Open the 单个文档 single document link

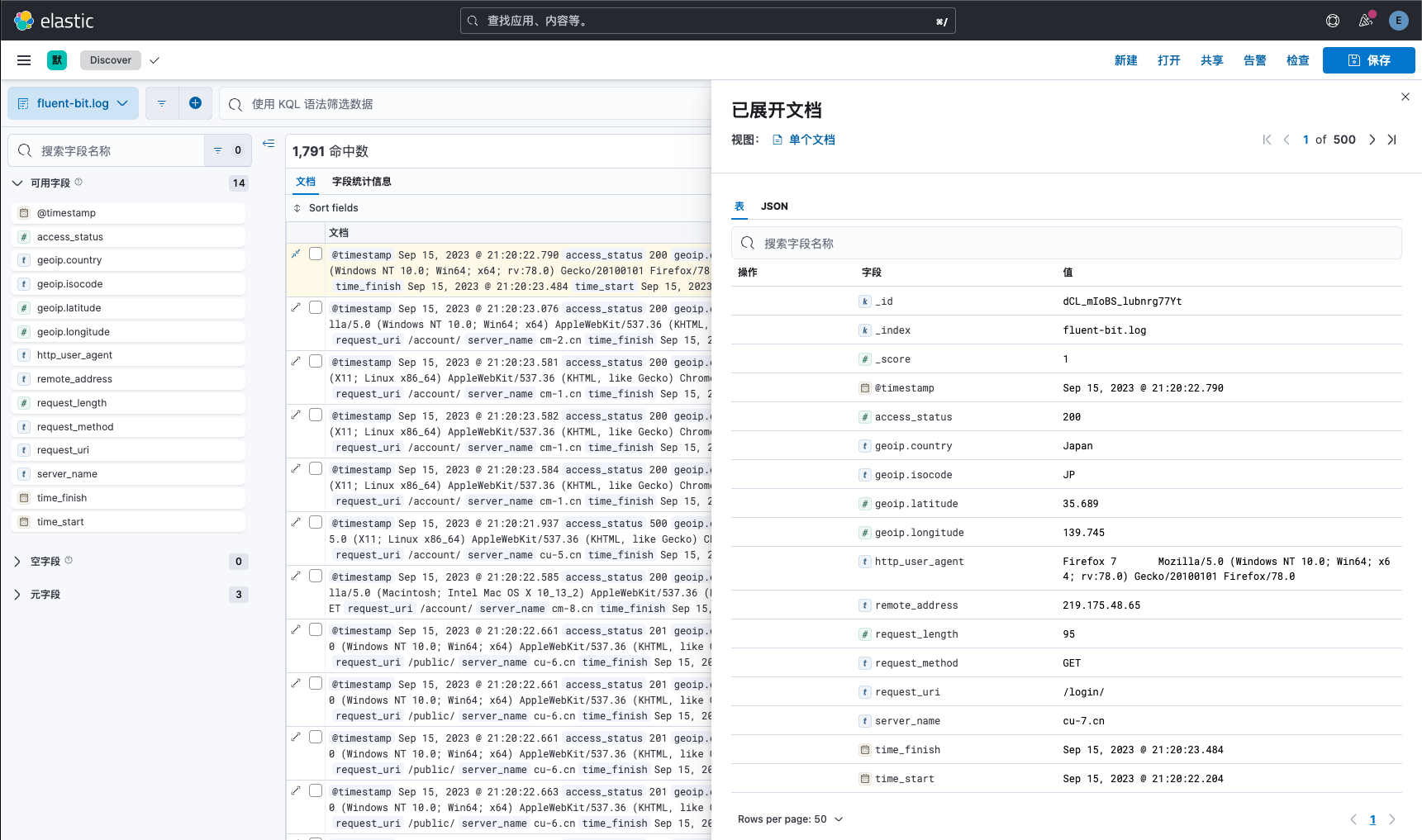(811, 140)
